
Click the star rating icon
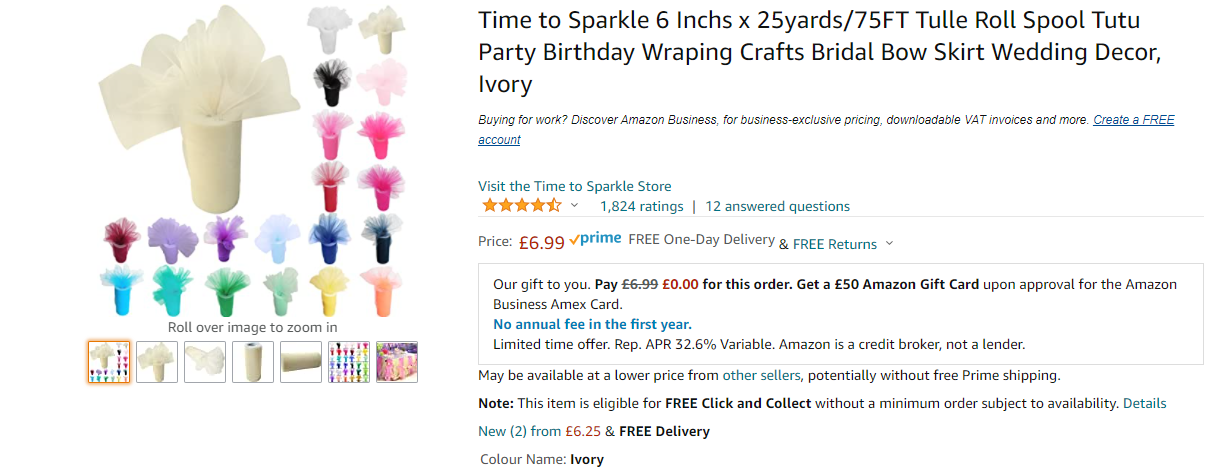(x=521, y=206)
